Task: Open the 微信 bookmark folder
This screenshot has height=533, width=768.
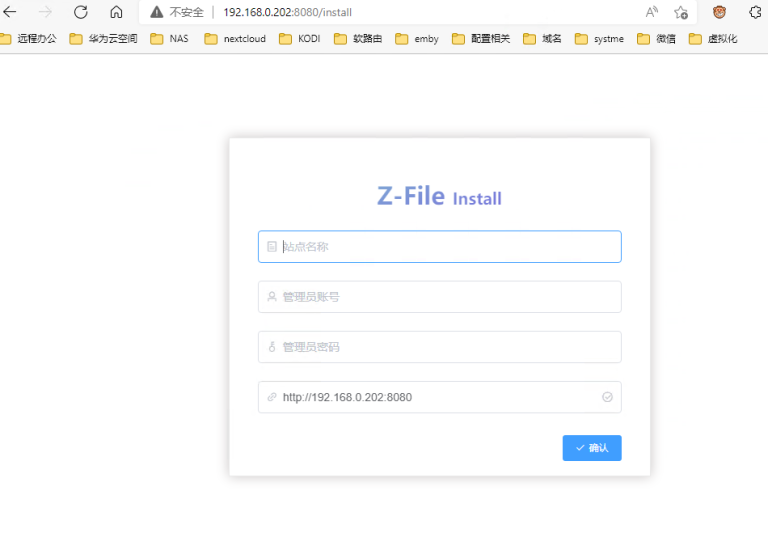Action: click(x=656, y=39)
